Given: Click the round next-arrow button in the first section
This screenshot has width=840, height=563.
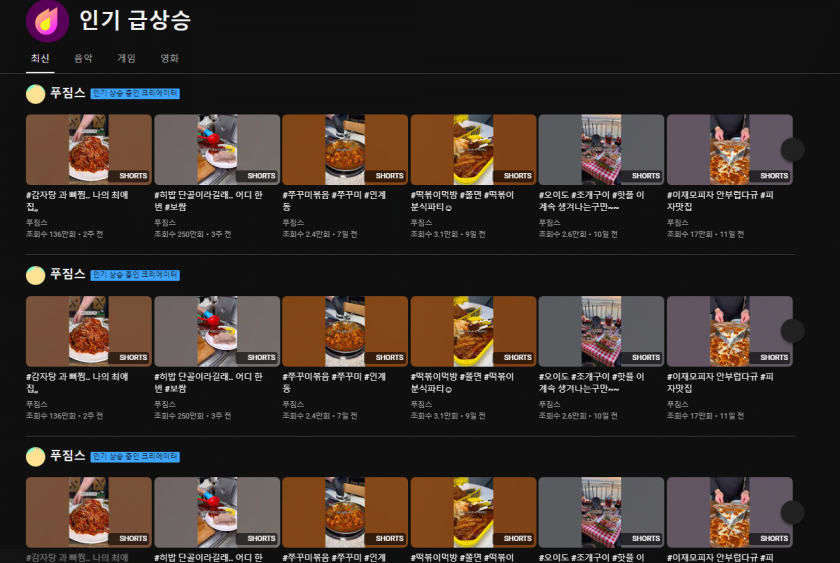Looking at the screenshot, I should click(792, 149).
